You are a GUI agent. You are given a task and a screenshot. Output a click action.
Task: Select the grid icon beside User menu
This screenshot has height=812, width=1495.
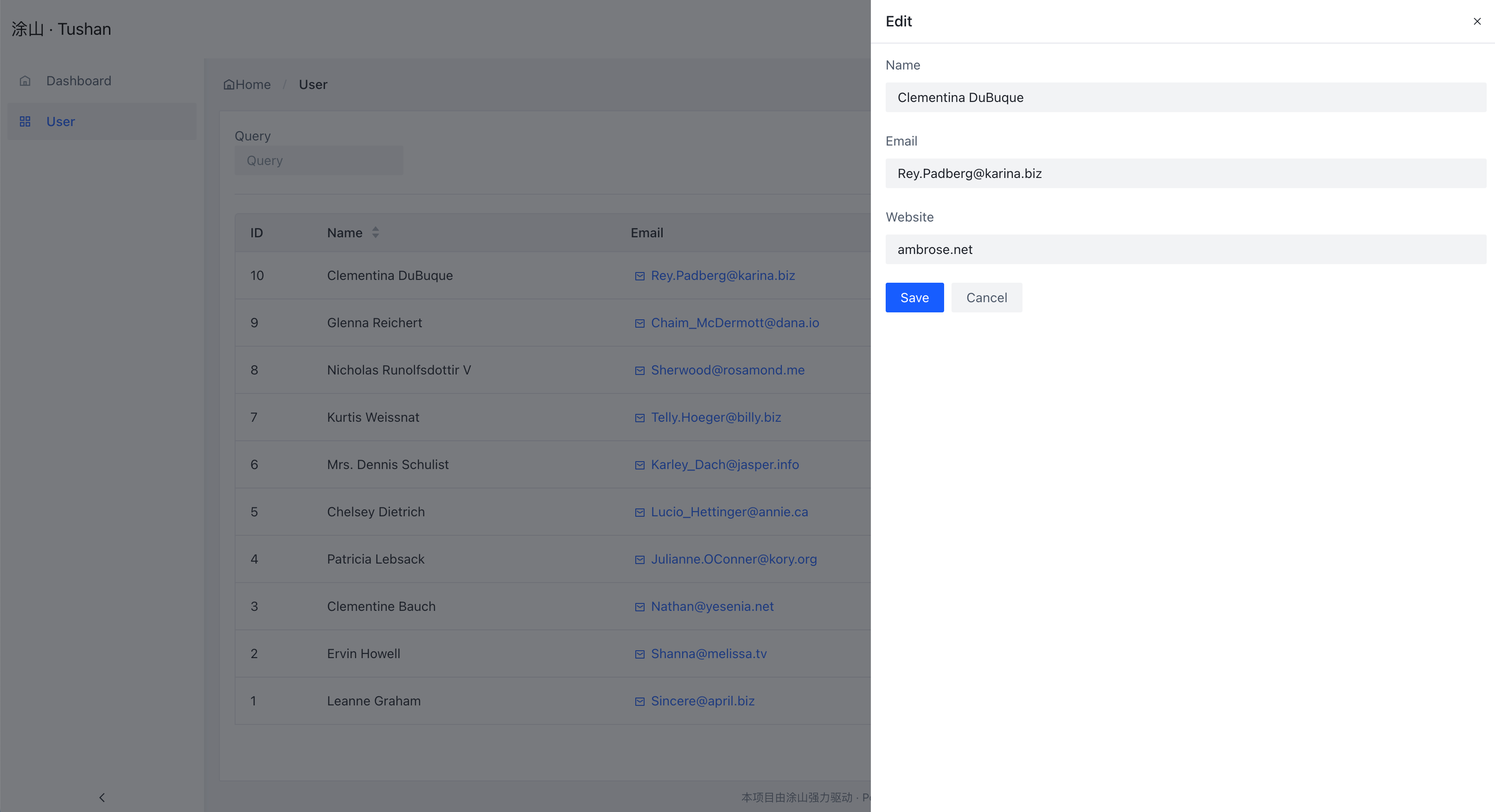(26, 121)
